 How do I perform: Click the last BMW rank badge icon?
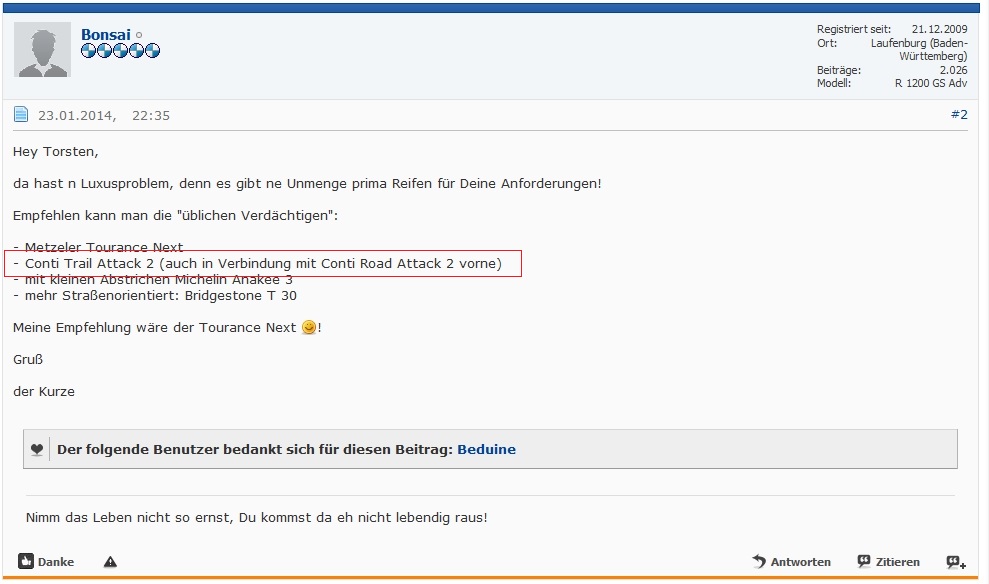tap(152, 51)
